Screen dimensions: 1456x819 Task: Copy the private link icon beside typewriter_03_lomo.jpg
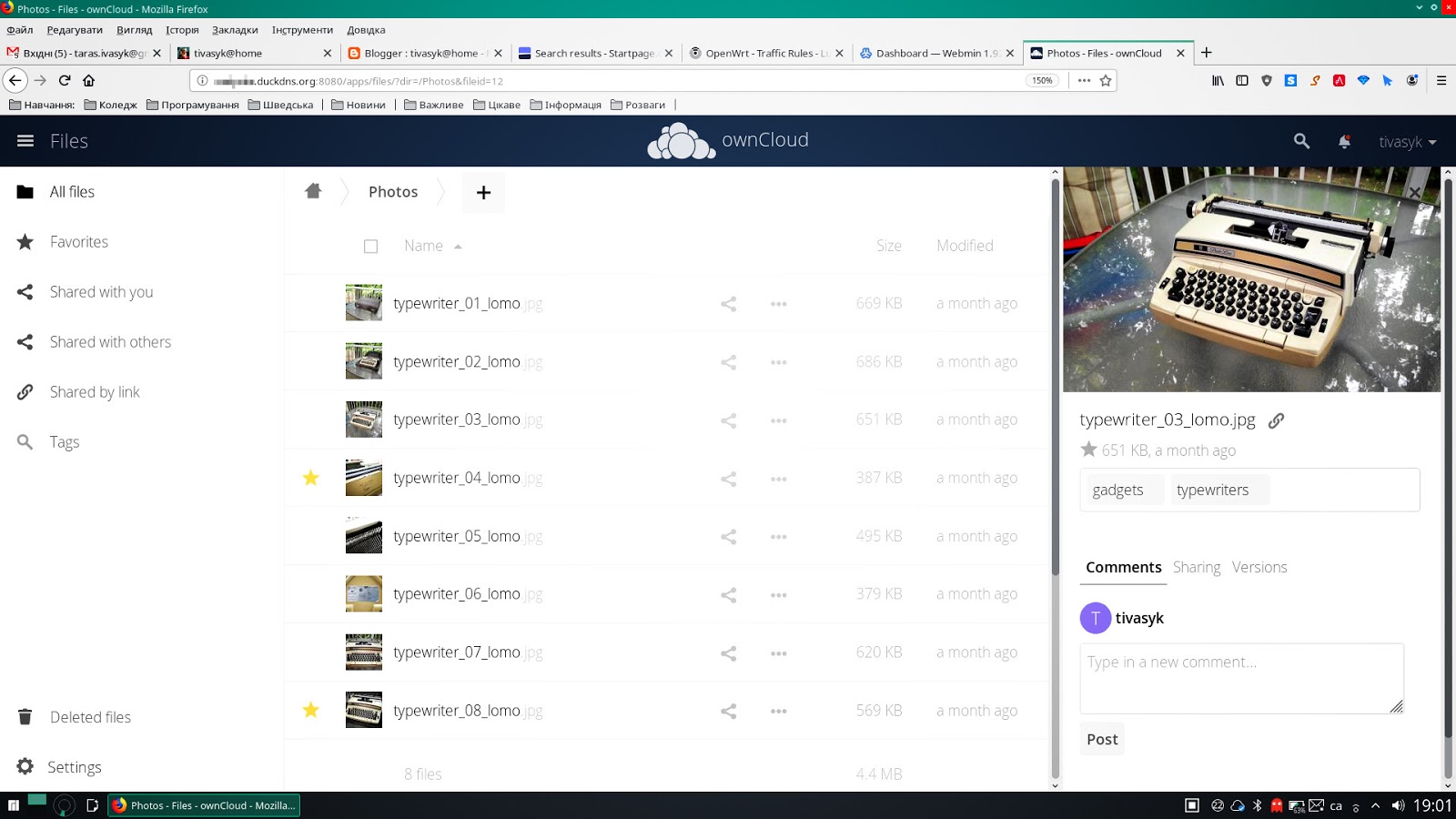coord(1276,420)
